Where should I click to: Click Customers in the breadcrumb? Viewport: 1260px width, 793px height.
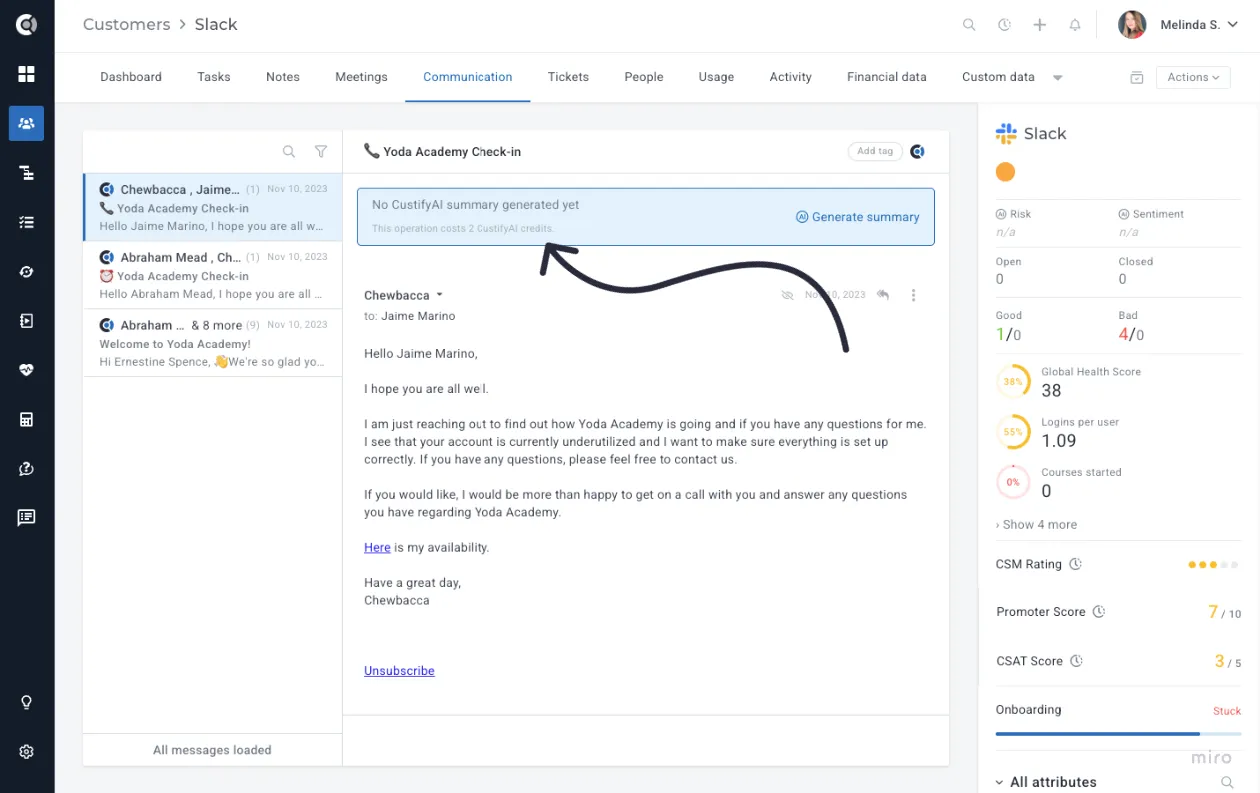pyautogui.click(x=127, y=24)
